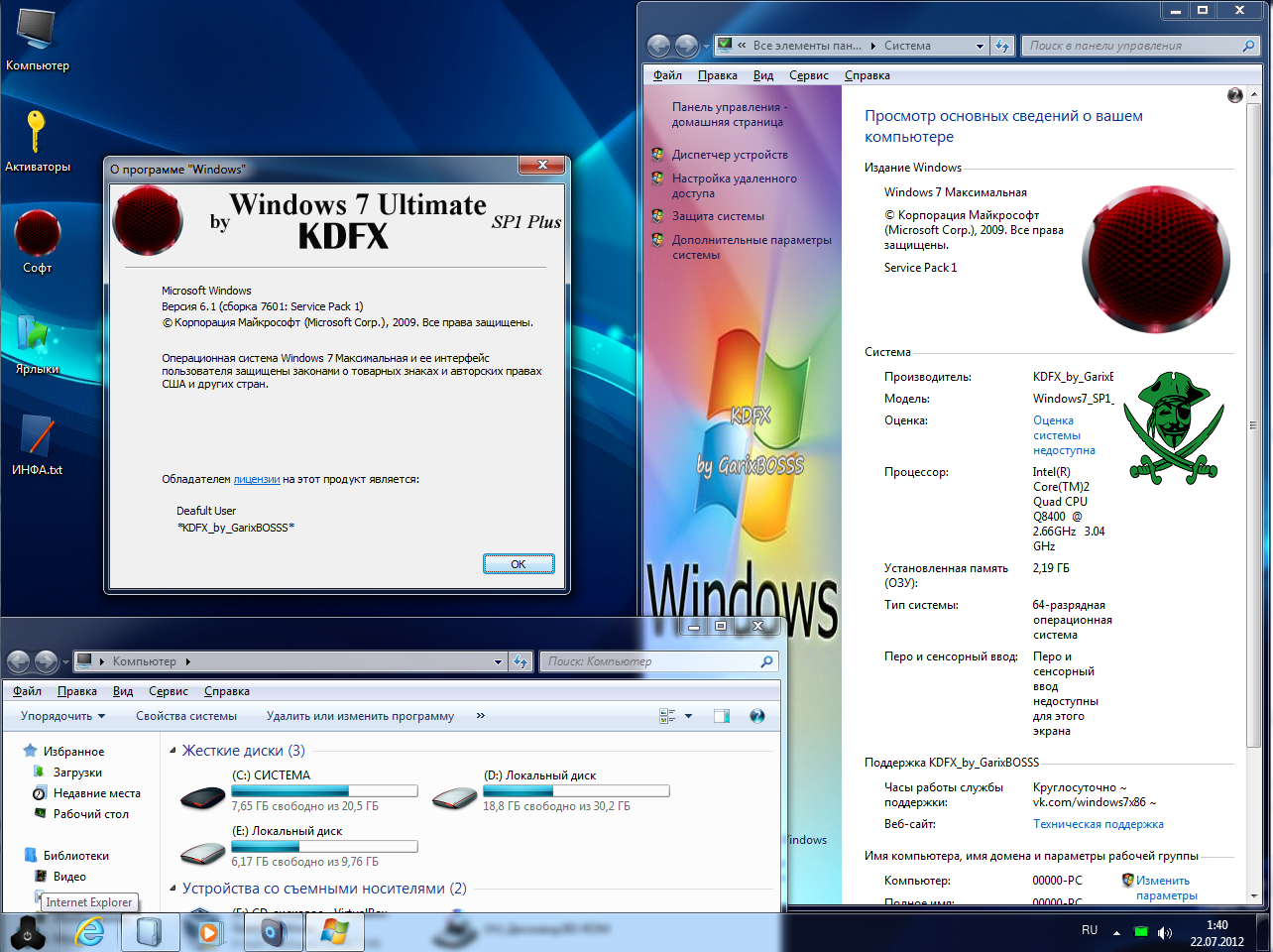
Task: Open Сервис menu in Компьютер window
Action: coord(169,691)
